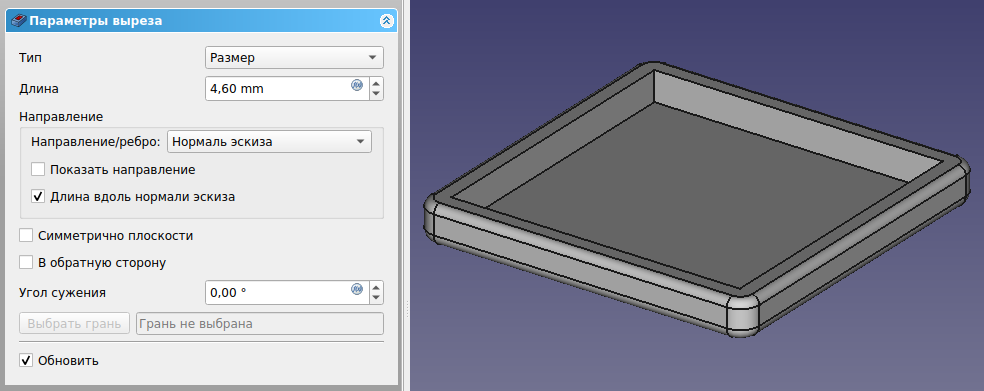Click the Длина field with 4,60 mm
The height and width of the screenshot is (391, 984).
287,88
